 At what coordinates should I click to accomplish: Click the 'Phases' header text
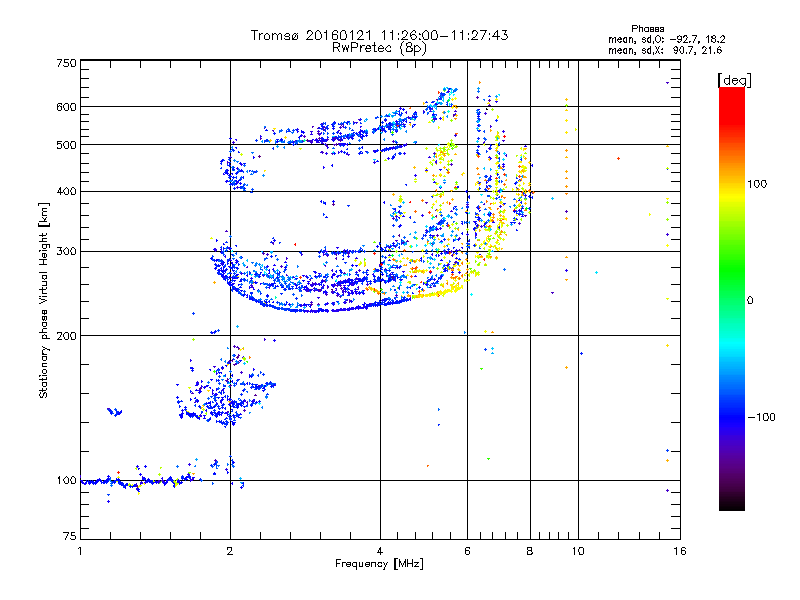click(x=647, y=29)
